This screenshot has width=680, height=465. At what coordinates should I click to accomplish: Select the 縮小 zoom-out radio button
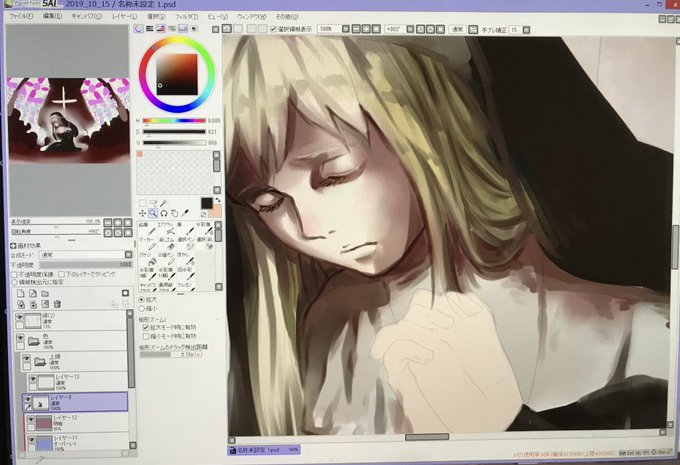(x=141, y=308)
